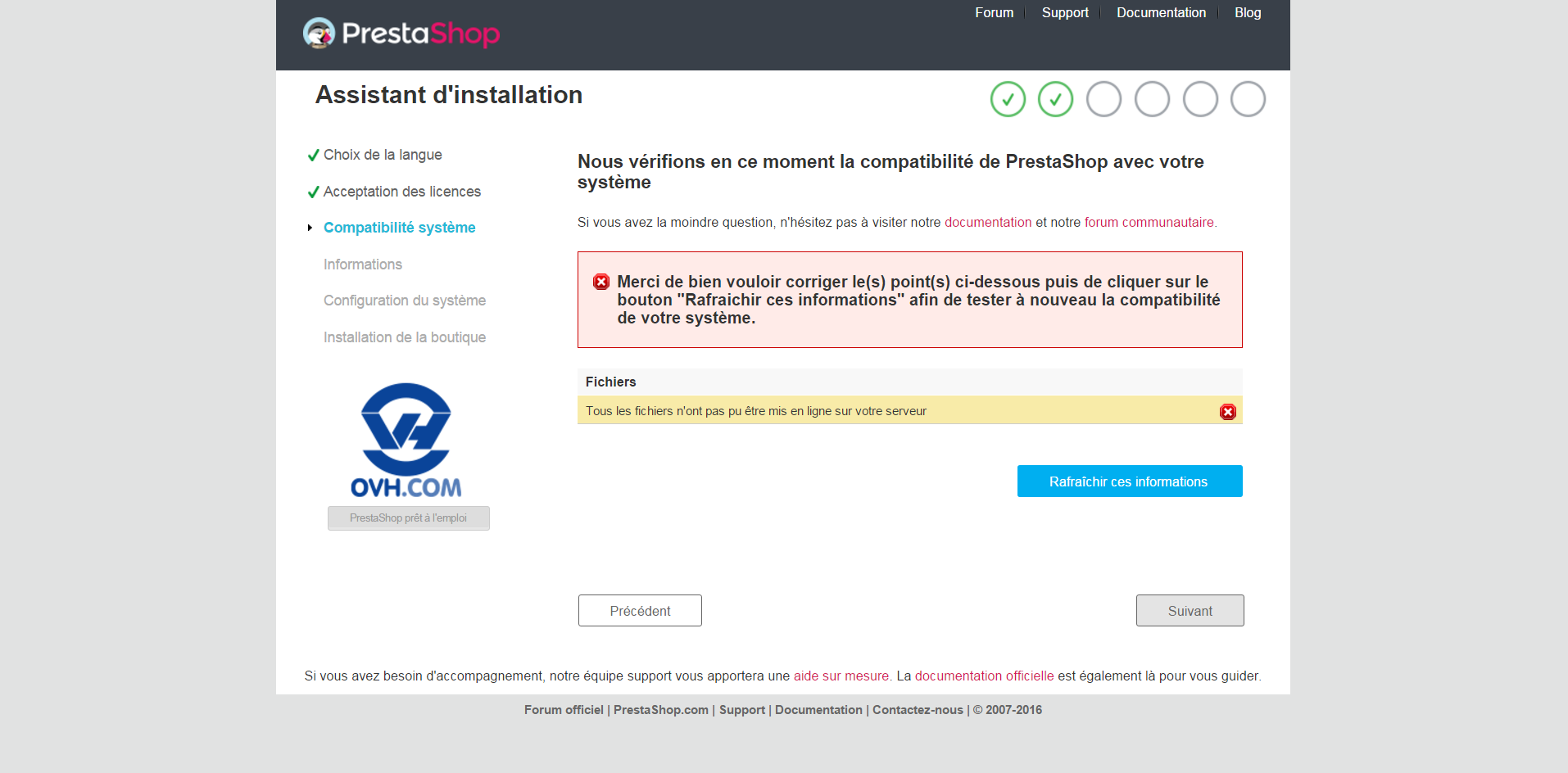
Task: Click PrestaShop prêt à l'emploi button
Action: point(409,518)
